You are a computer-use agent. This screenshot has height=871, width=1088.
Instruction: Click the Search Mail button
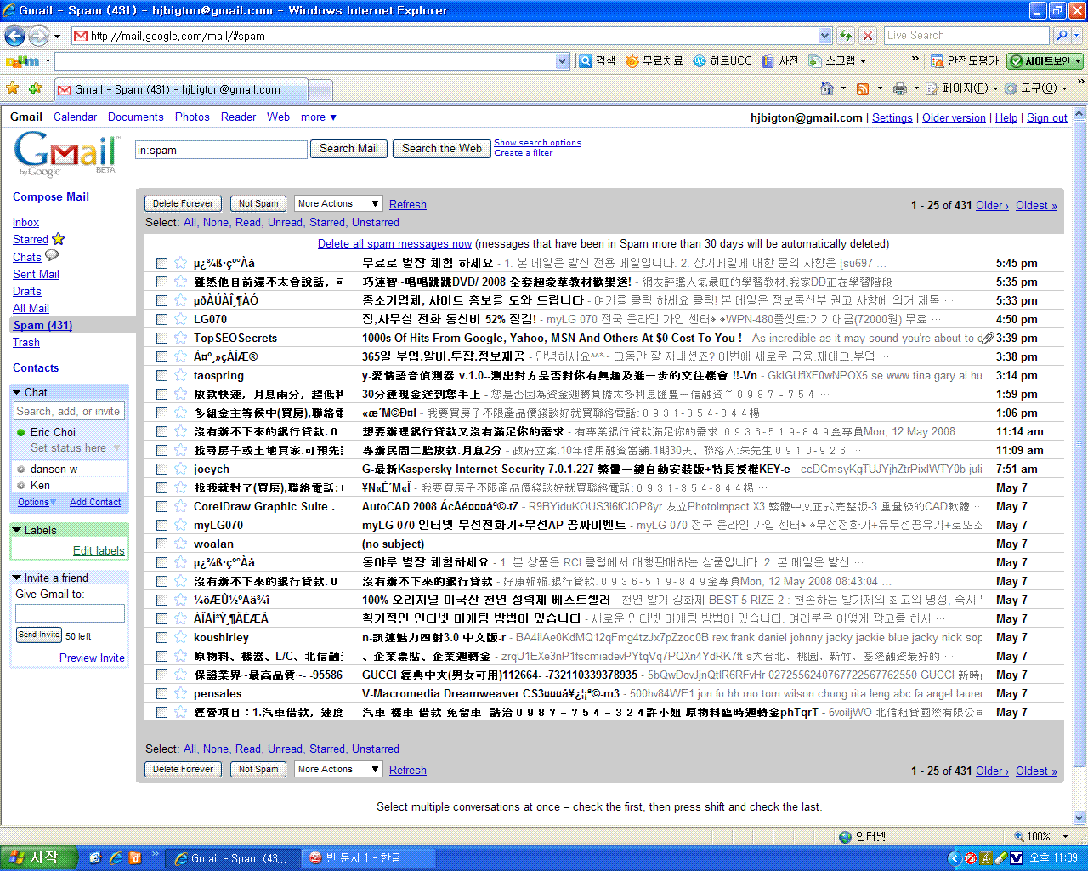[348, 149]
